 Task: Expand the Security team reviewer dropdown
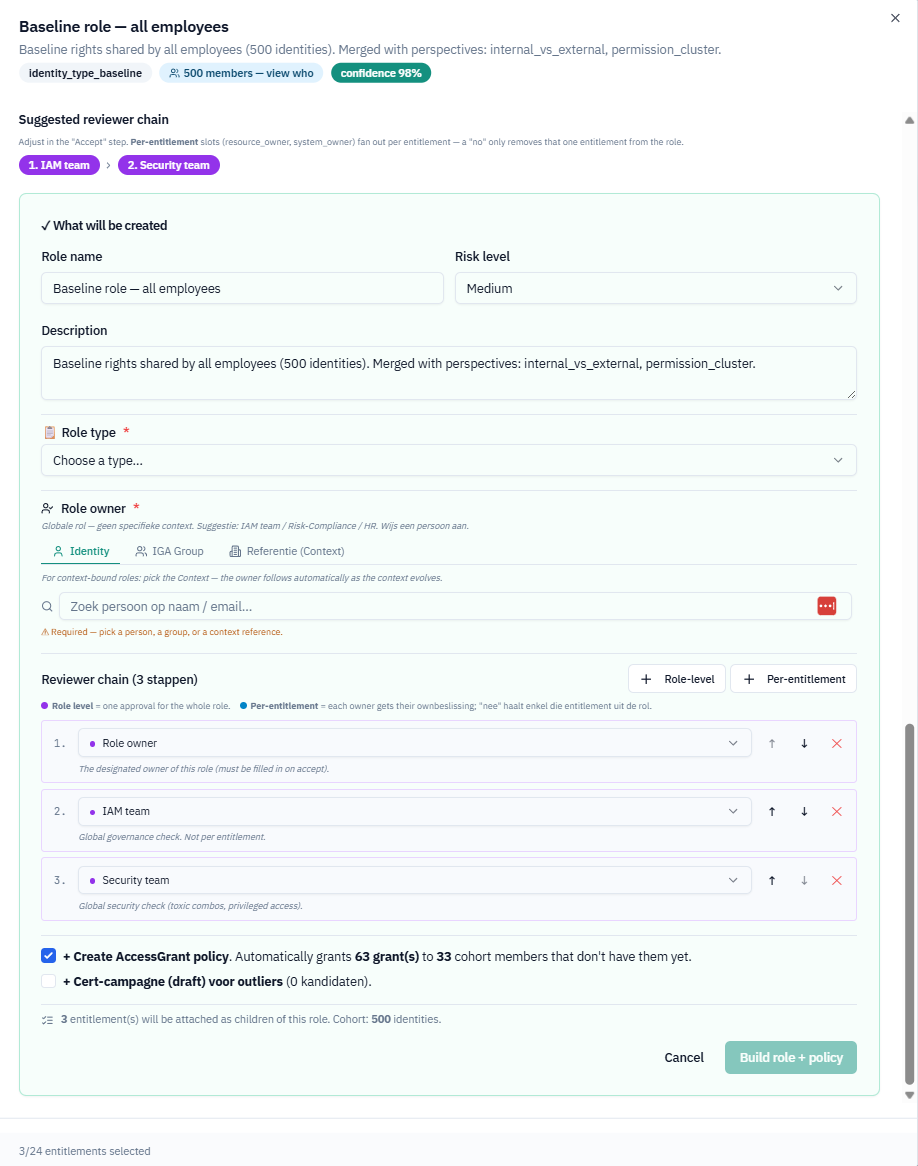coord(414,880)
